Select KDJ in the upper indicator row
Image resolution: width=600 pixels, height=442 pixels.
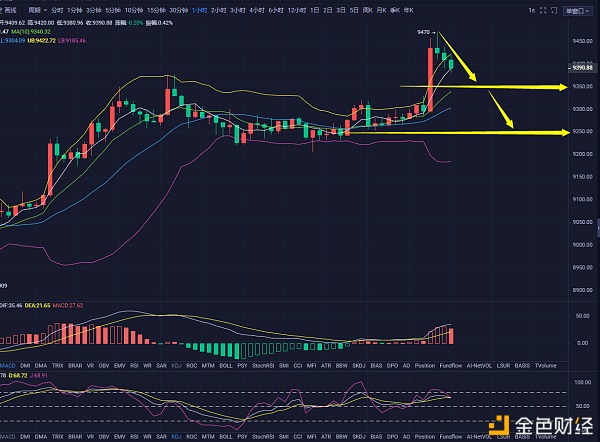point(176,365)
